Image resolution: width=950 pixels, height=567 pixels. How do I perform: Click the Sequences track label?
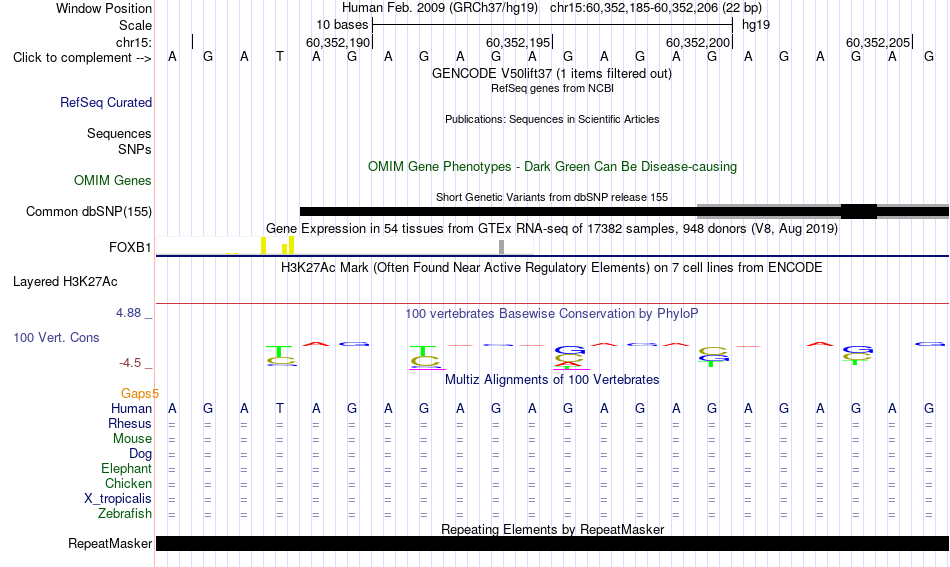(x=119, y=133)
